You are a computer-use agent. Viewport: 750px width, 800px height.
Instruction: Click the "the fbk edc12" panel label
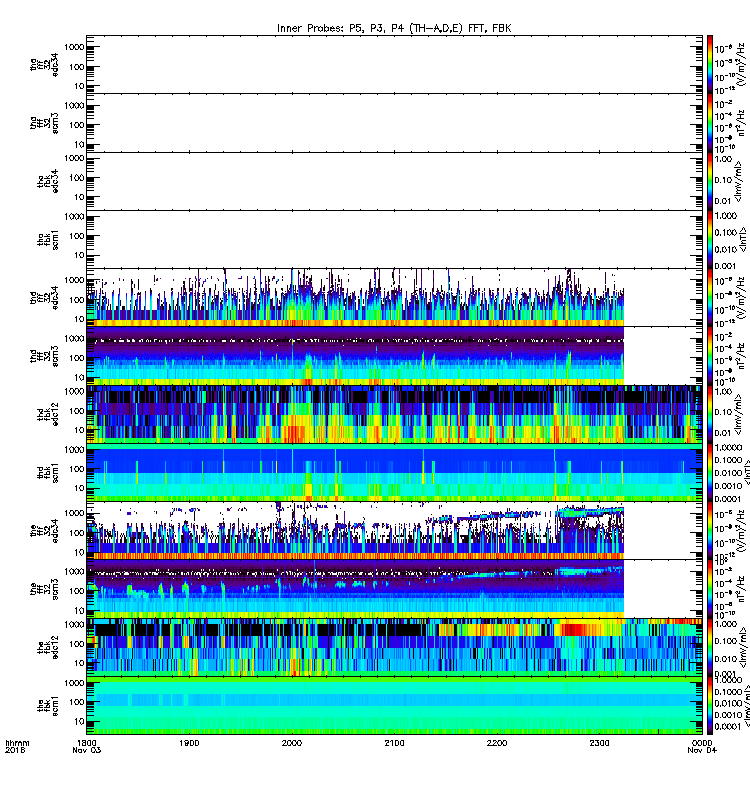pos(48,647)
